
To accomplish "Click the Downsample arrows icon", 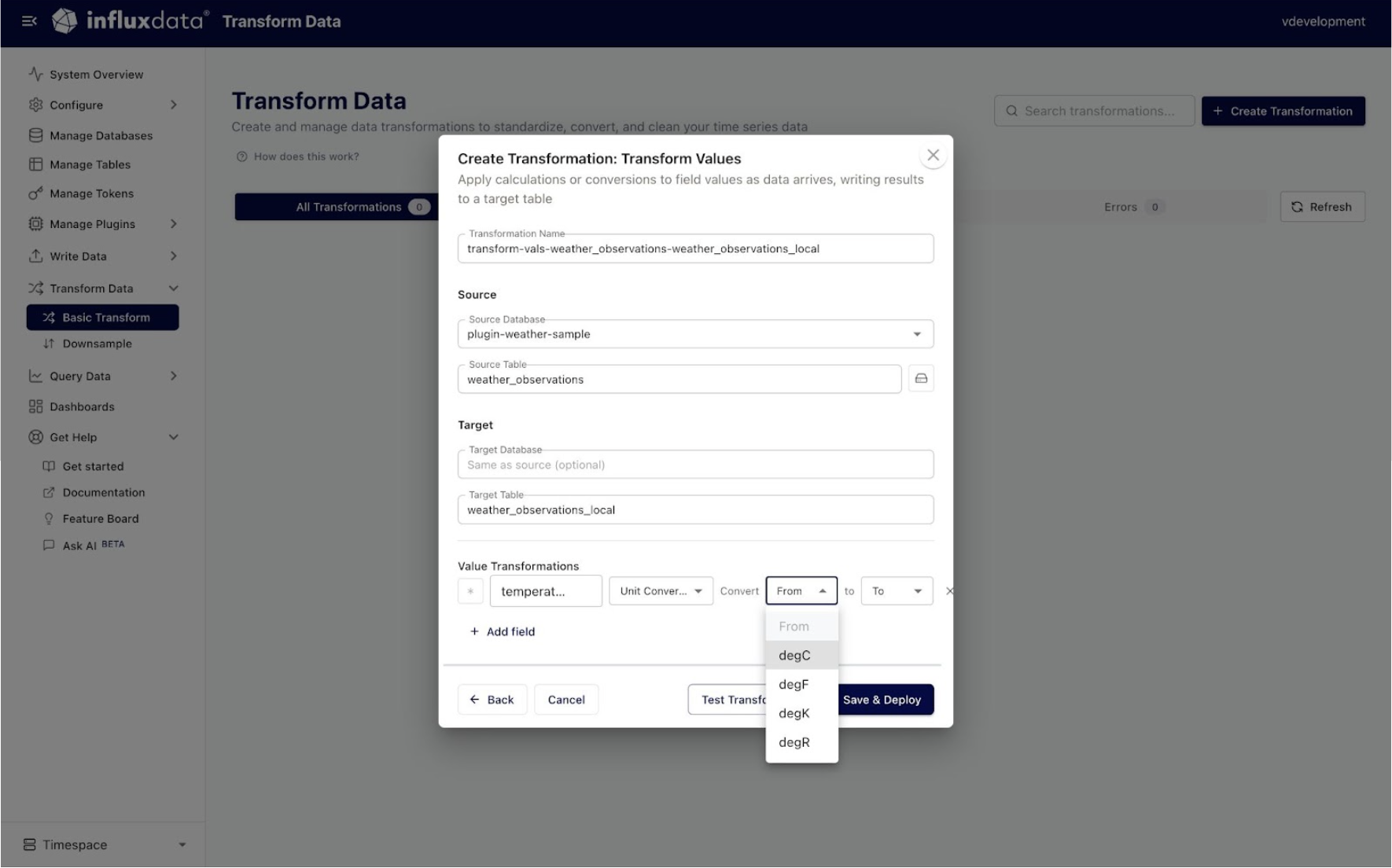I will [x=49, y=344].
